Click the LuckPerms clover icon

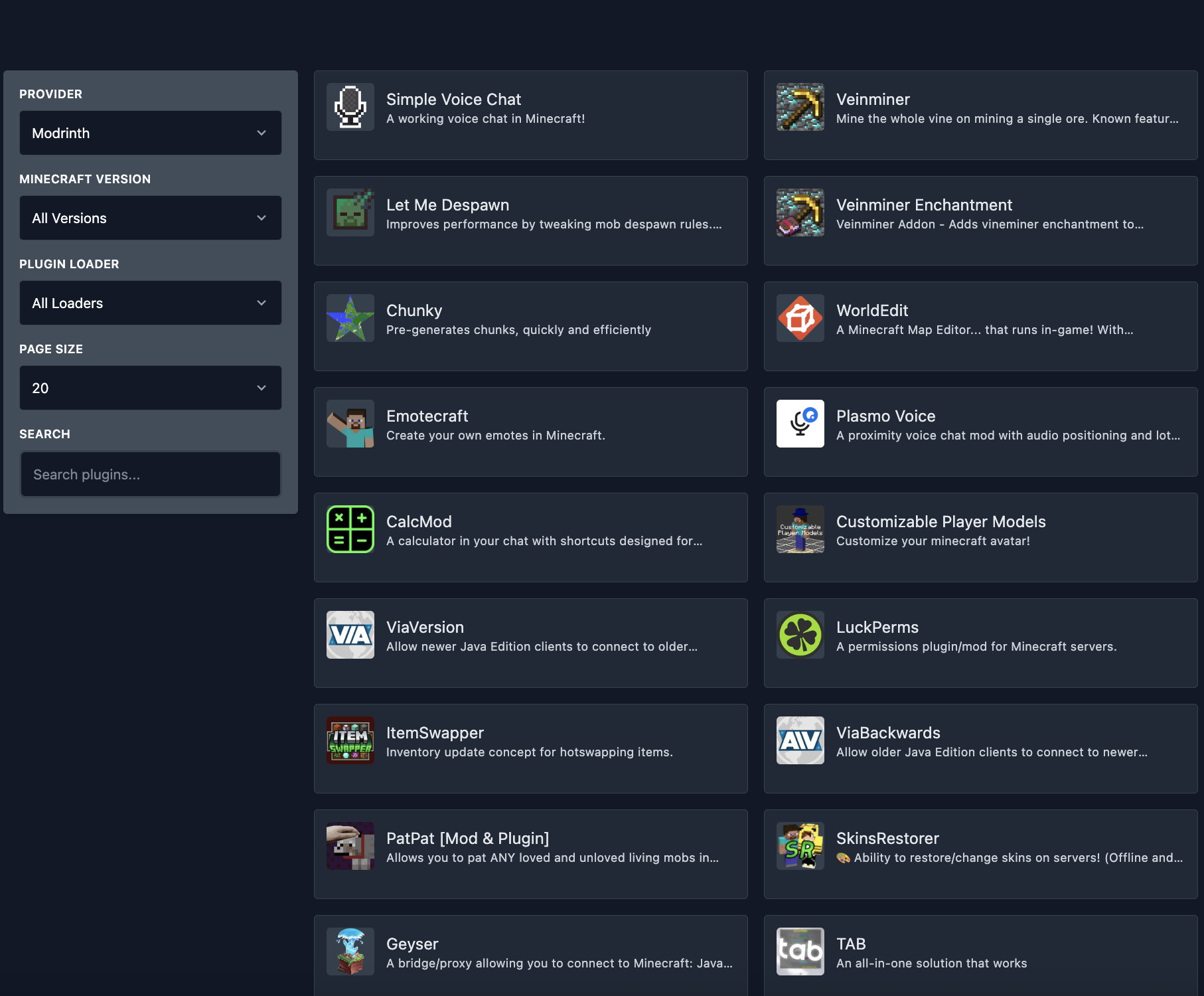coord(800,635)
